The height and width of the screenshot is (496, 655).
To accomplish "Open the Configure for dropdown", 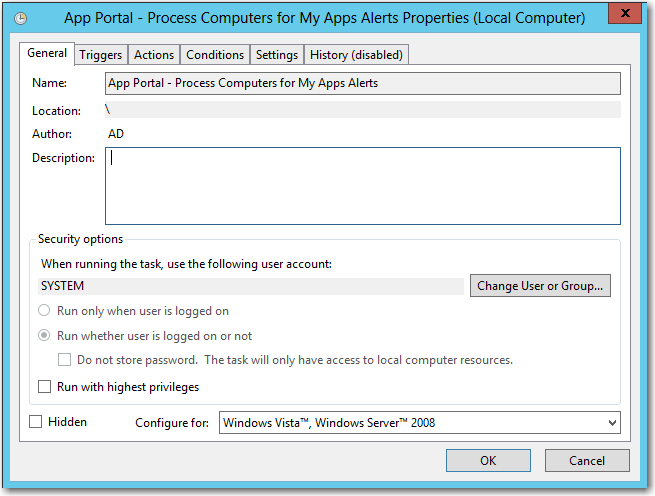I will coord(419,422).
